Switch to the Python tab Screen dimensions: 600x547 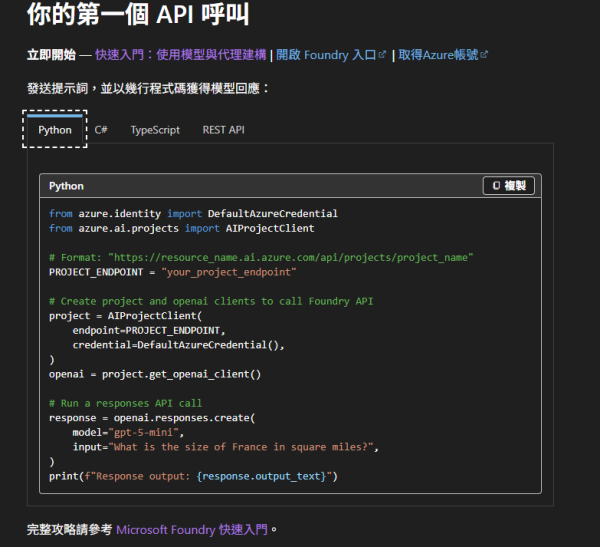[55, 130]
